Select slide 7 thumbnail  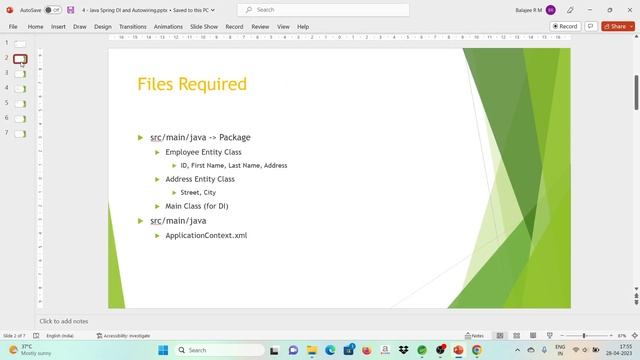pyautogui.click(x=20, y=134)
